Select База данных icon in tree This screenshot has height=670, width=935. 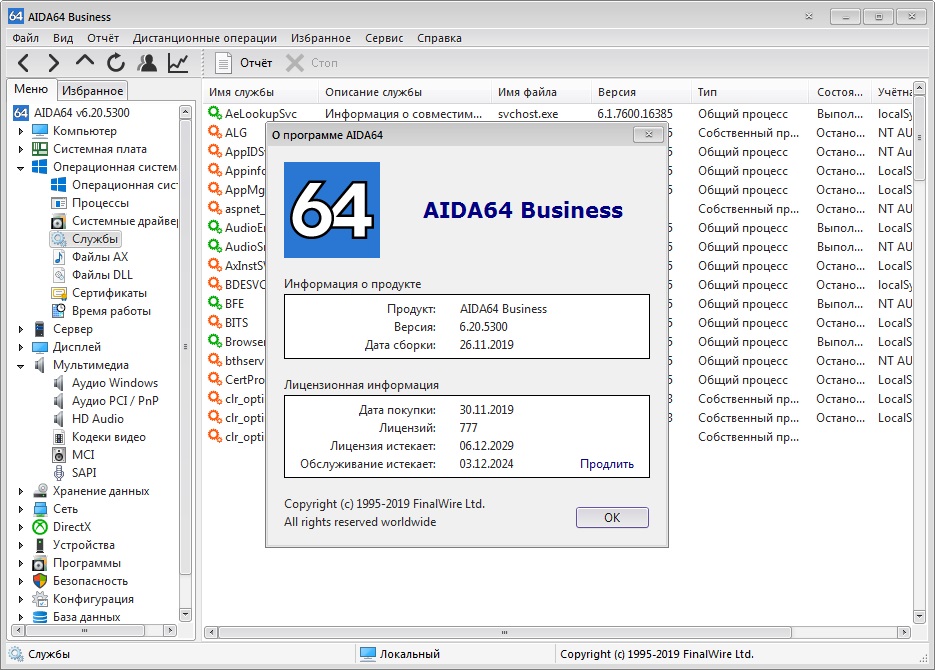click(x=40, y=616)
